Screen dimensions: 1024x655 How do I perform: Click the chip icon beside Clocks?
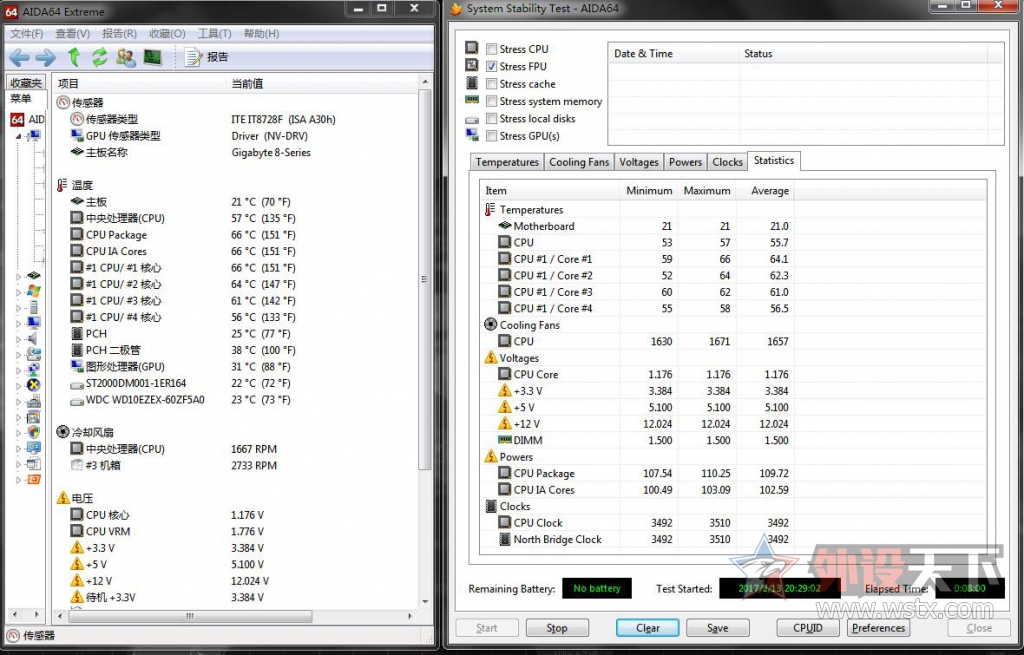point(491,506)
